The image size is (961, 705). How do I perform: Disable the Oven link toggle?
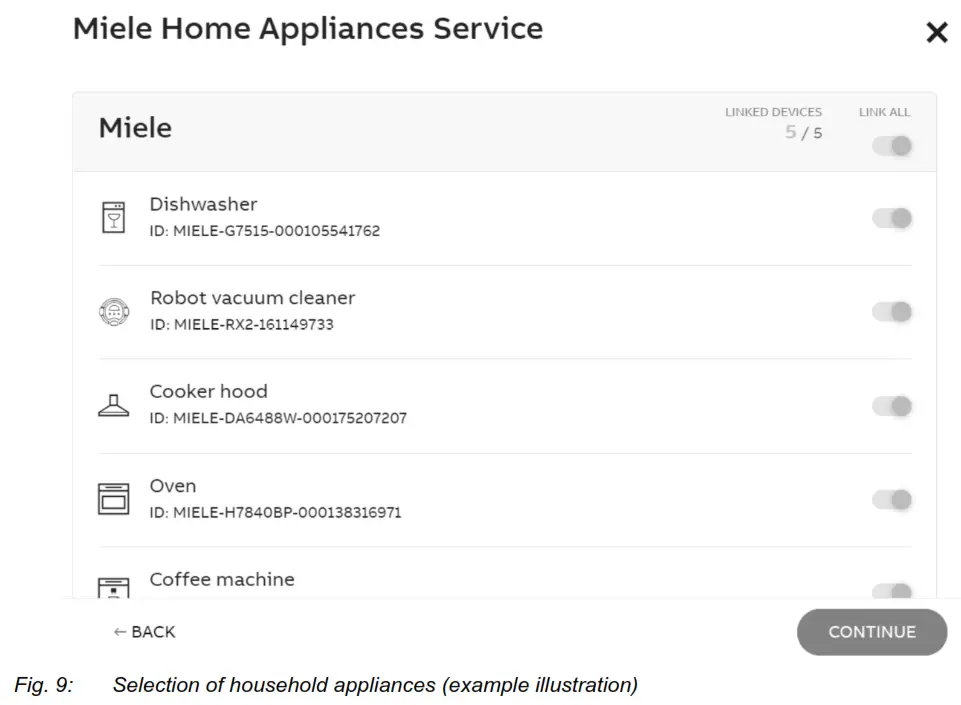890,499
